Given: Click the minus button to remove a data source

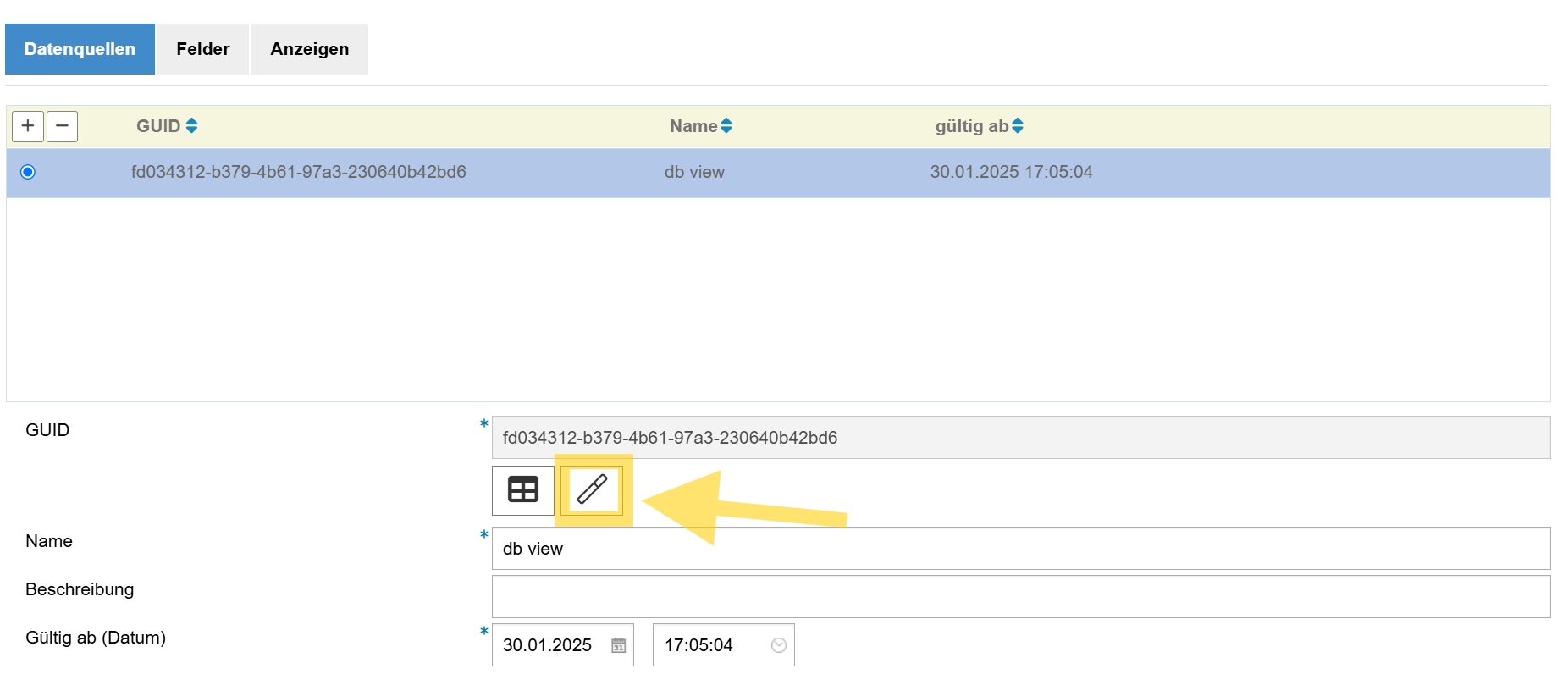Looking at the screenshot, I should [62, 126].
